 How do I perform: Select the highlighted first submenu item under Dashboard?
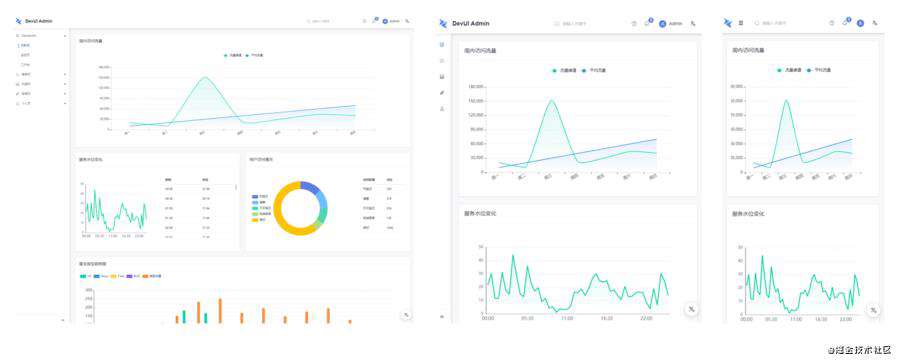[25, 45]
